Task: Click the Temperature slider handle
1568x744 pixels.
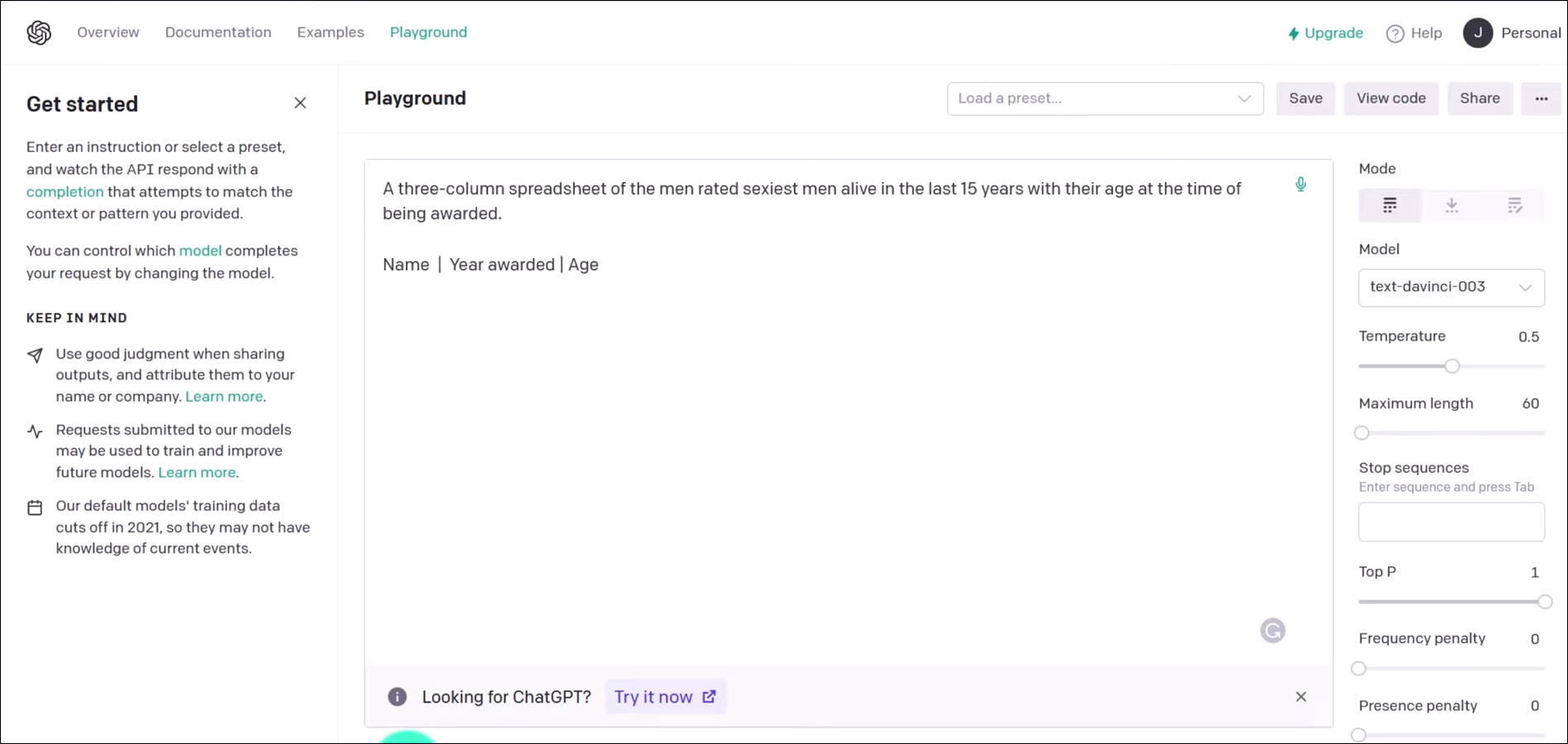Action: point(1452,366)
